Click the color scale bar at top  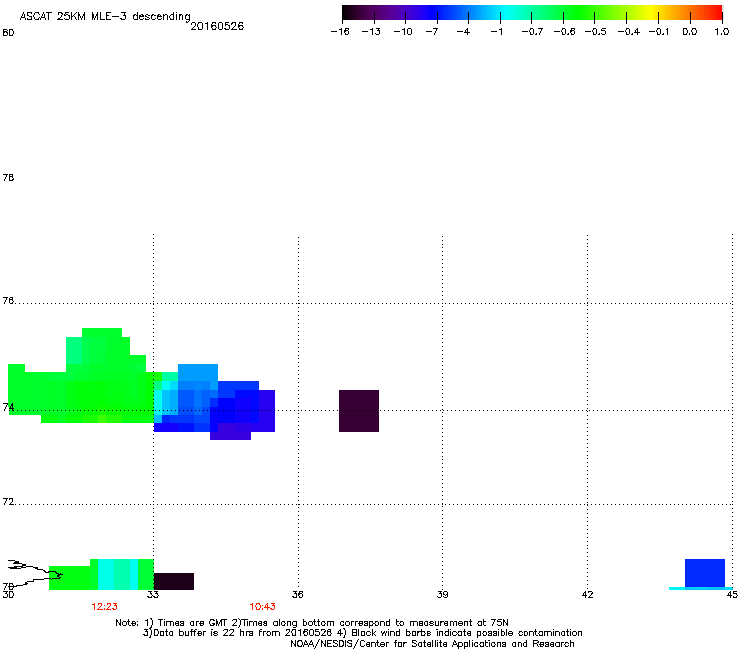point(532,13)
